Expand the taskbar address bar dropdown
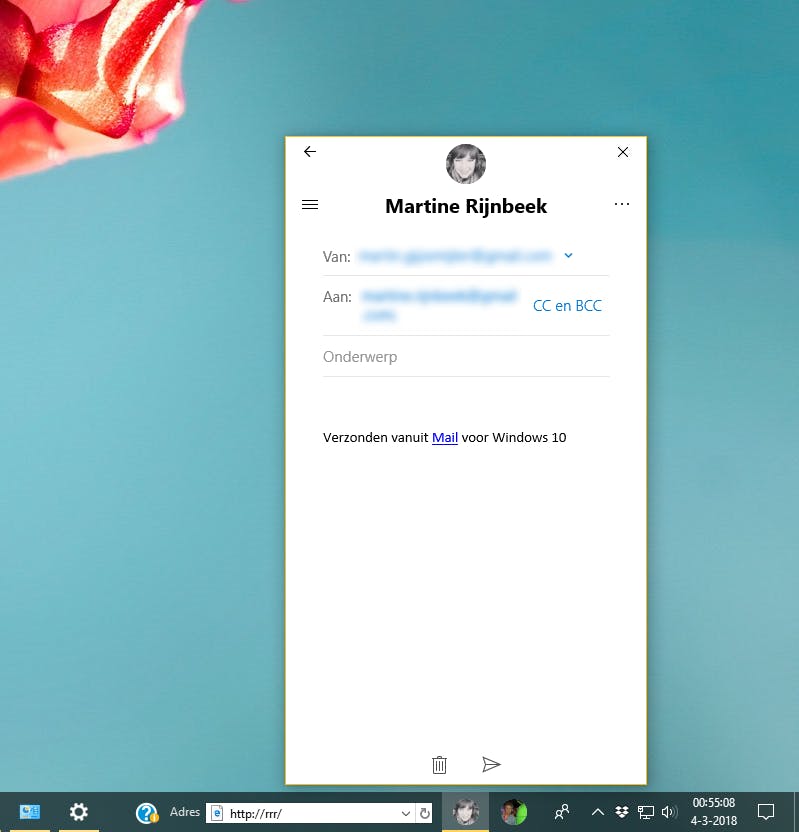 (406, 813)
